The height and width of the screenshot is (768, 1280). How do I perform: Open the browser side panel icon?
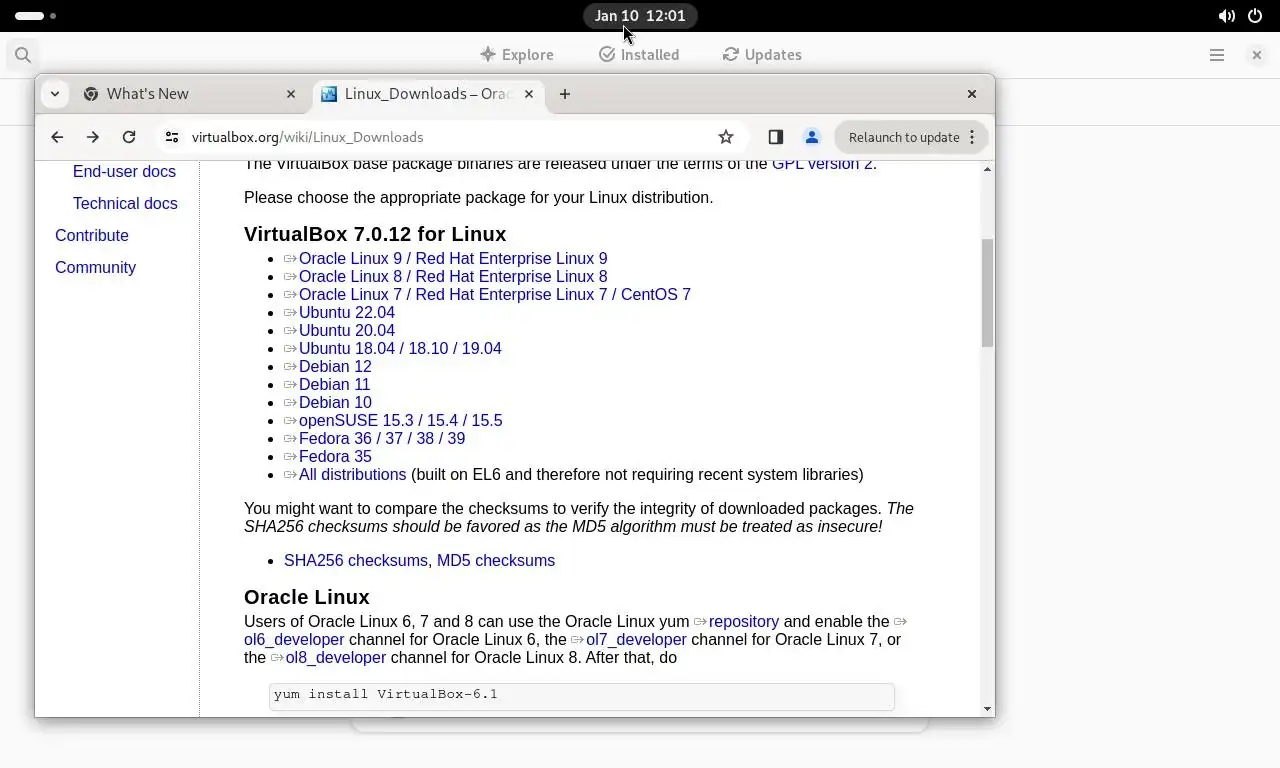(775, 137)
